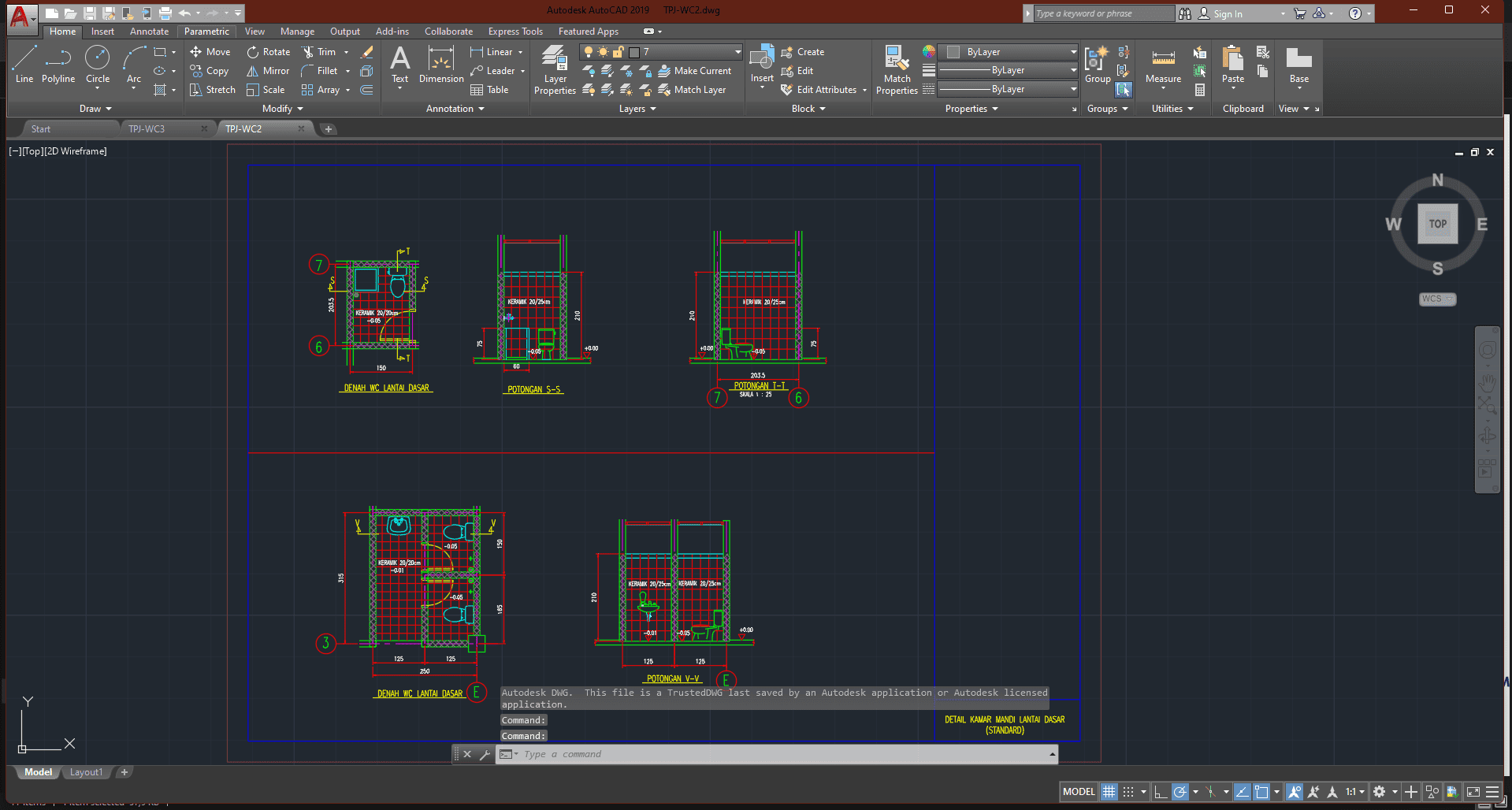Image resolution: width=1512 pixels, height=810 pixels.
Task: Click the Mirror tool in Modify panel
Action: click(268, 71)
